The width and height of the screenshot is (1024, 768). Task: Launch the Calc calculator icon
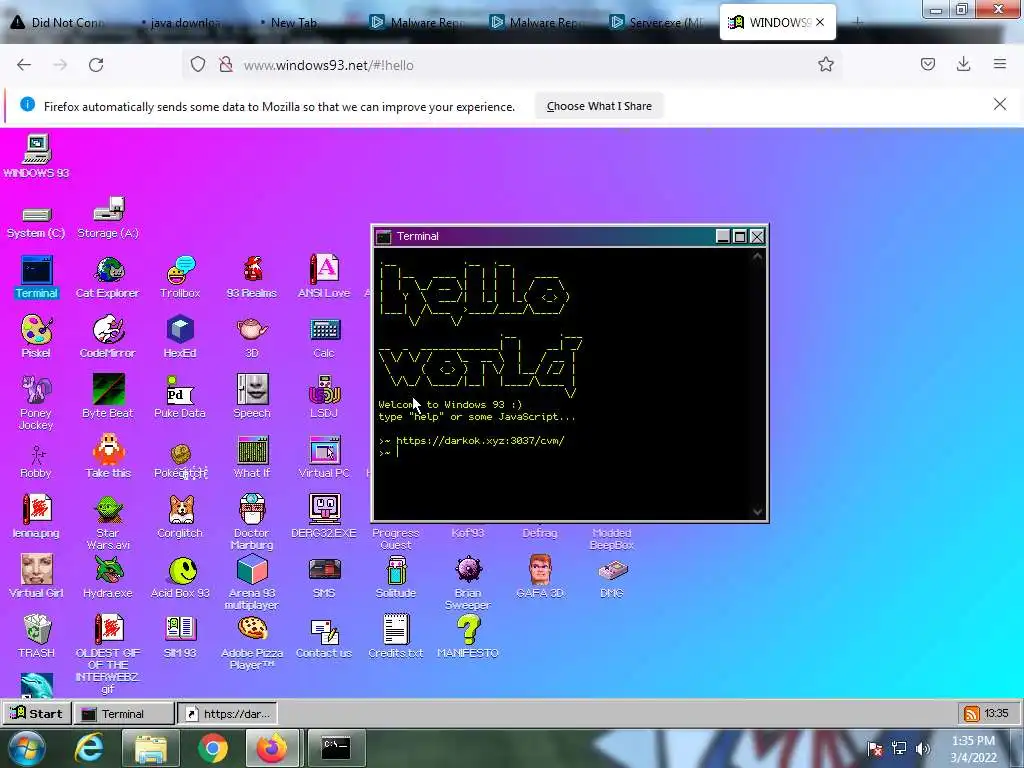pos(324,337)
